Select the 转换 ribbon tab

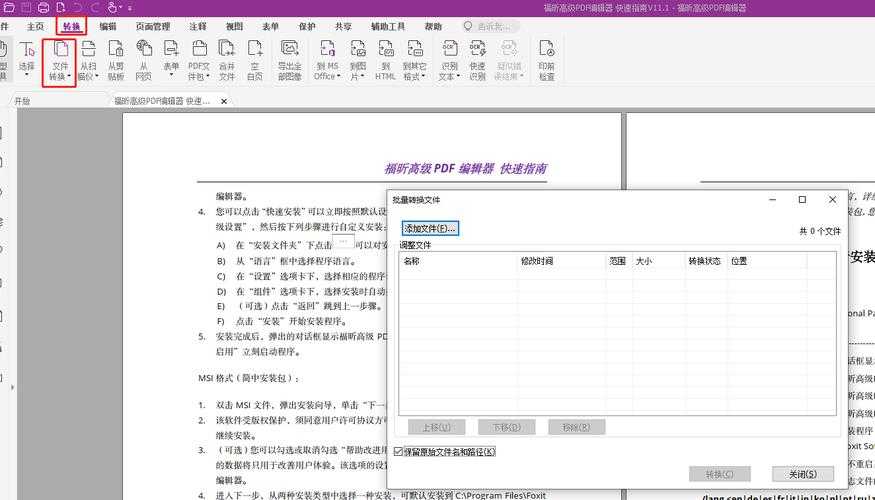point(71,26)
